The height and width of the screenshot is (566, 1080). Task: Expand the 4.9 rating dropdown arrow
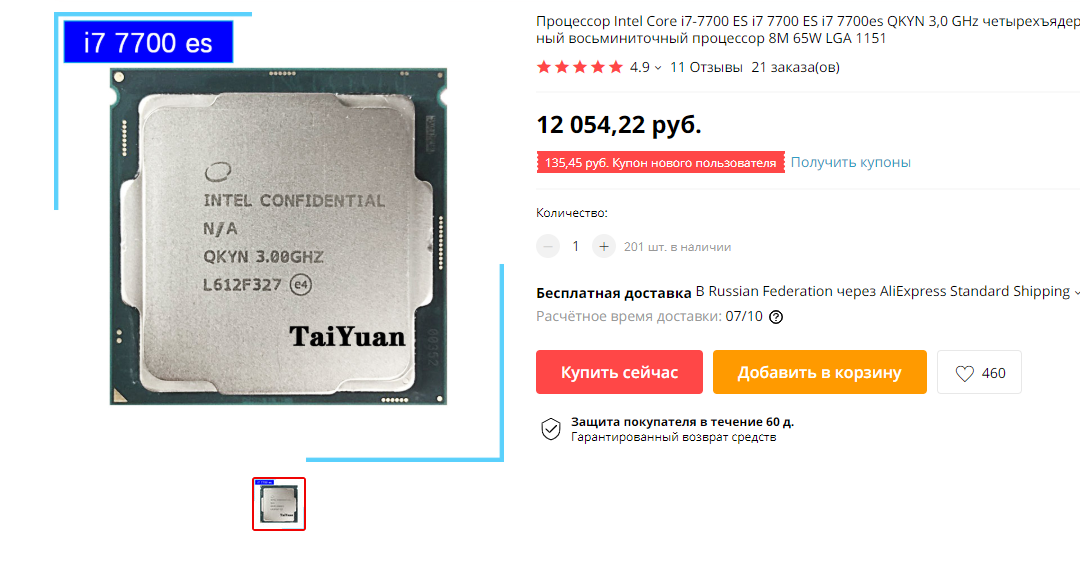tap(658, 67)
